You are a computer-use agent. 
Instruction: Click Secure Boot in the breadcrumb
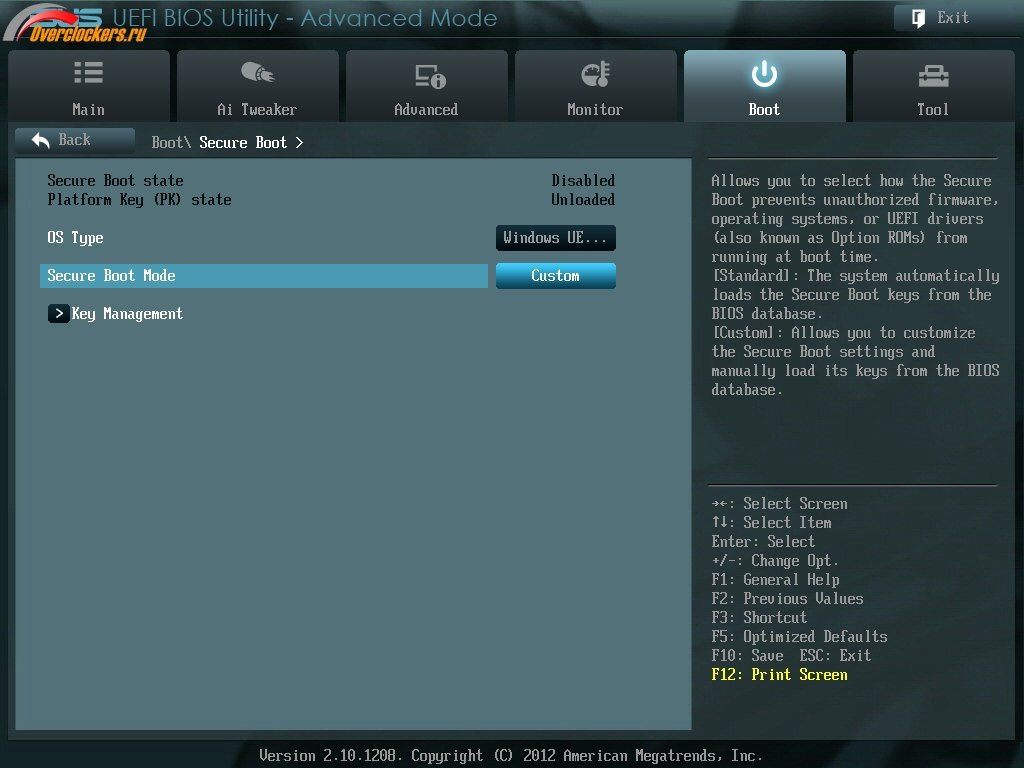243,142
